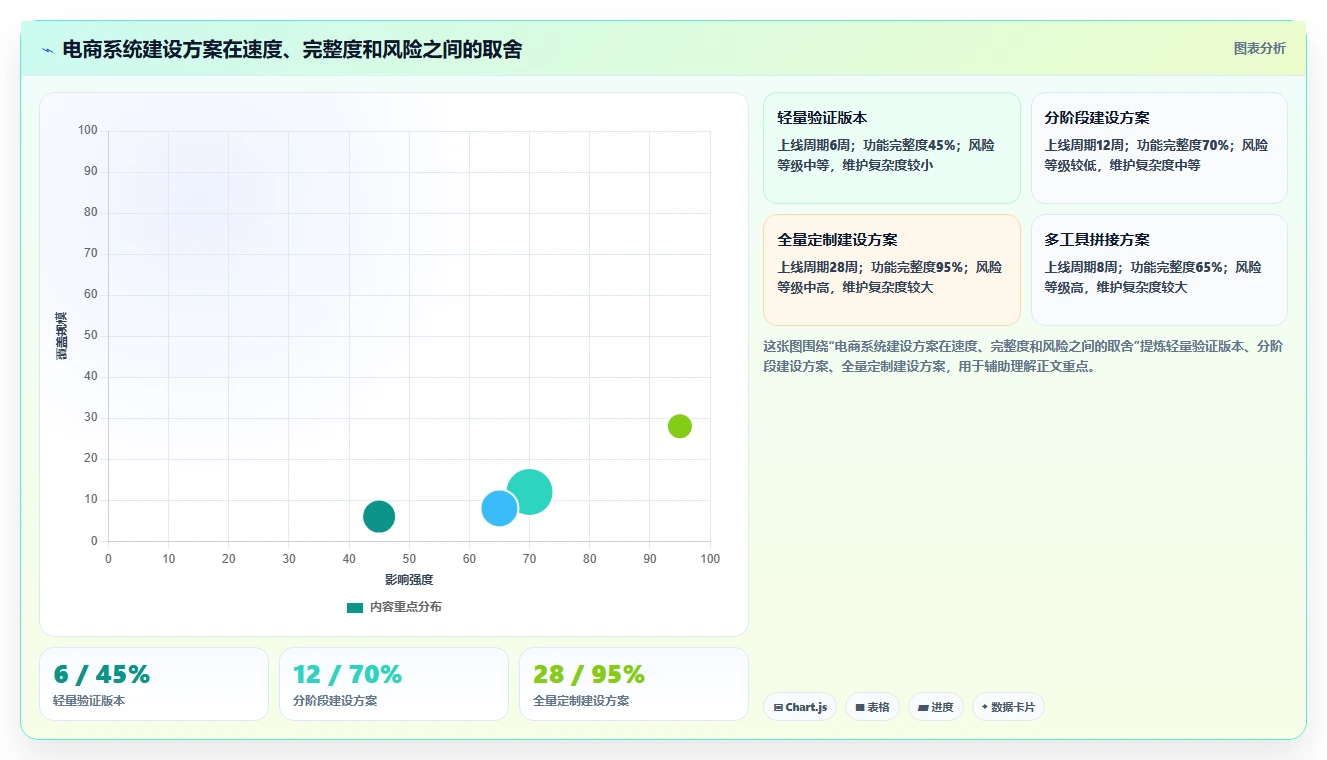Click the y-axis tick value 100
The height and width of the screenshot is (760, 1327).
tap(88, 130)
